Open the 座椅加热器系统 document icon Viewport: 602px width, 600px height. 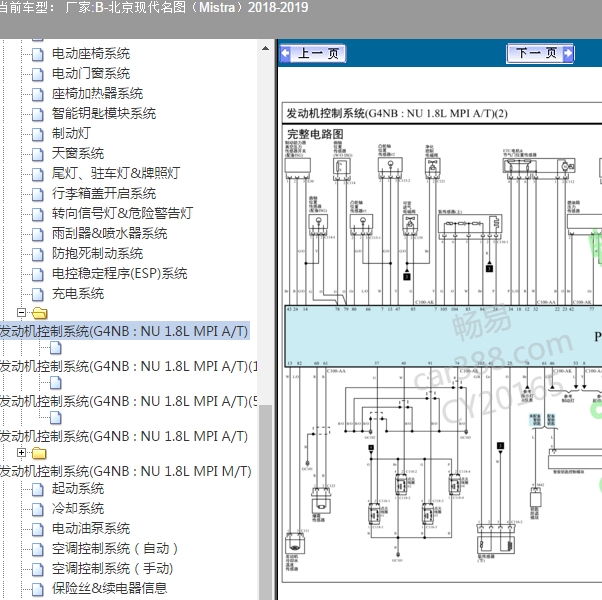pyautogui.click(x=38, y=94)
